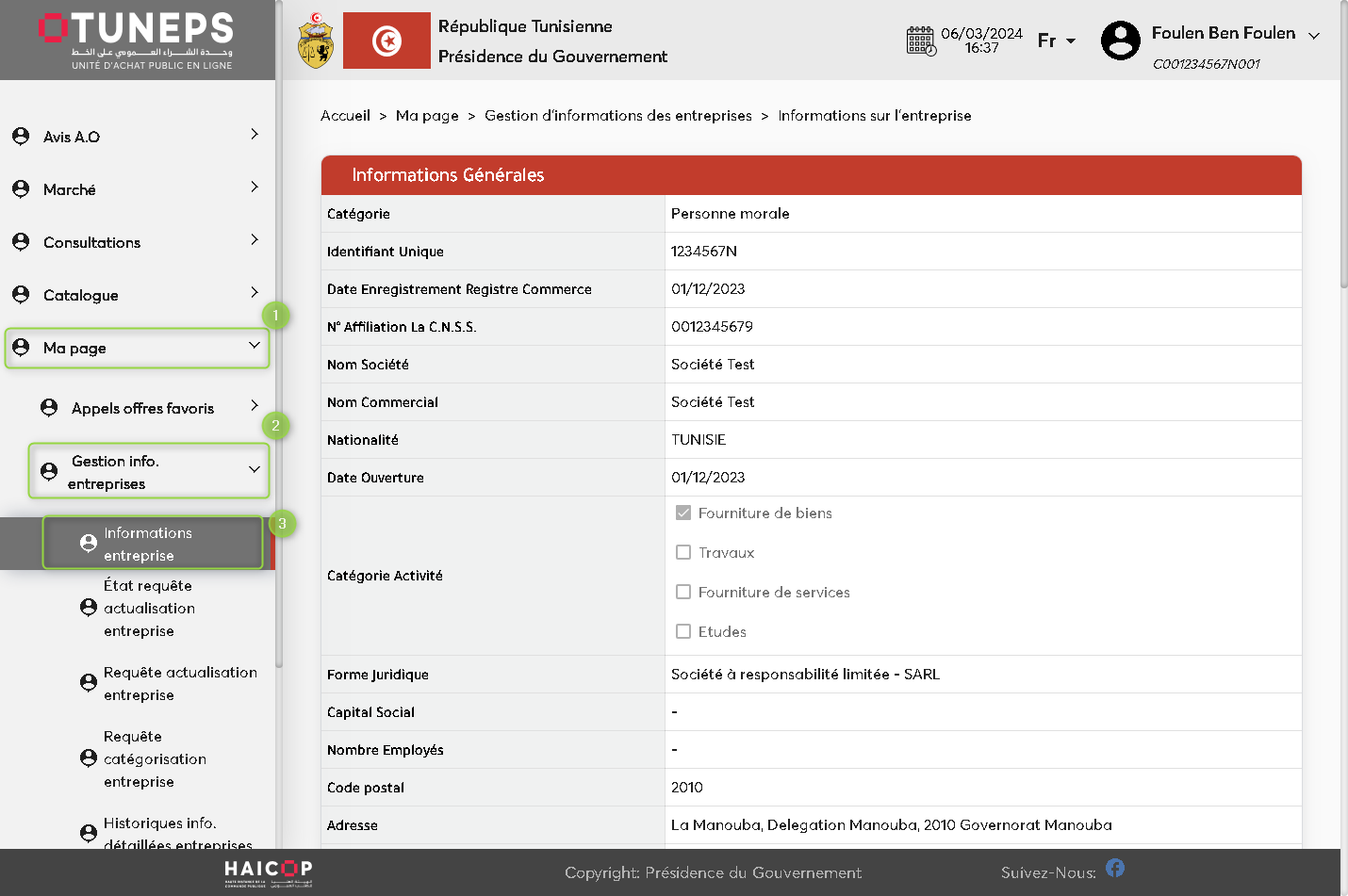
Task: Click the user profile avatar icon
Action: (1121, 41)
